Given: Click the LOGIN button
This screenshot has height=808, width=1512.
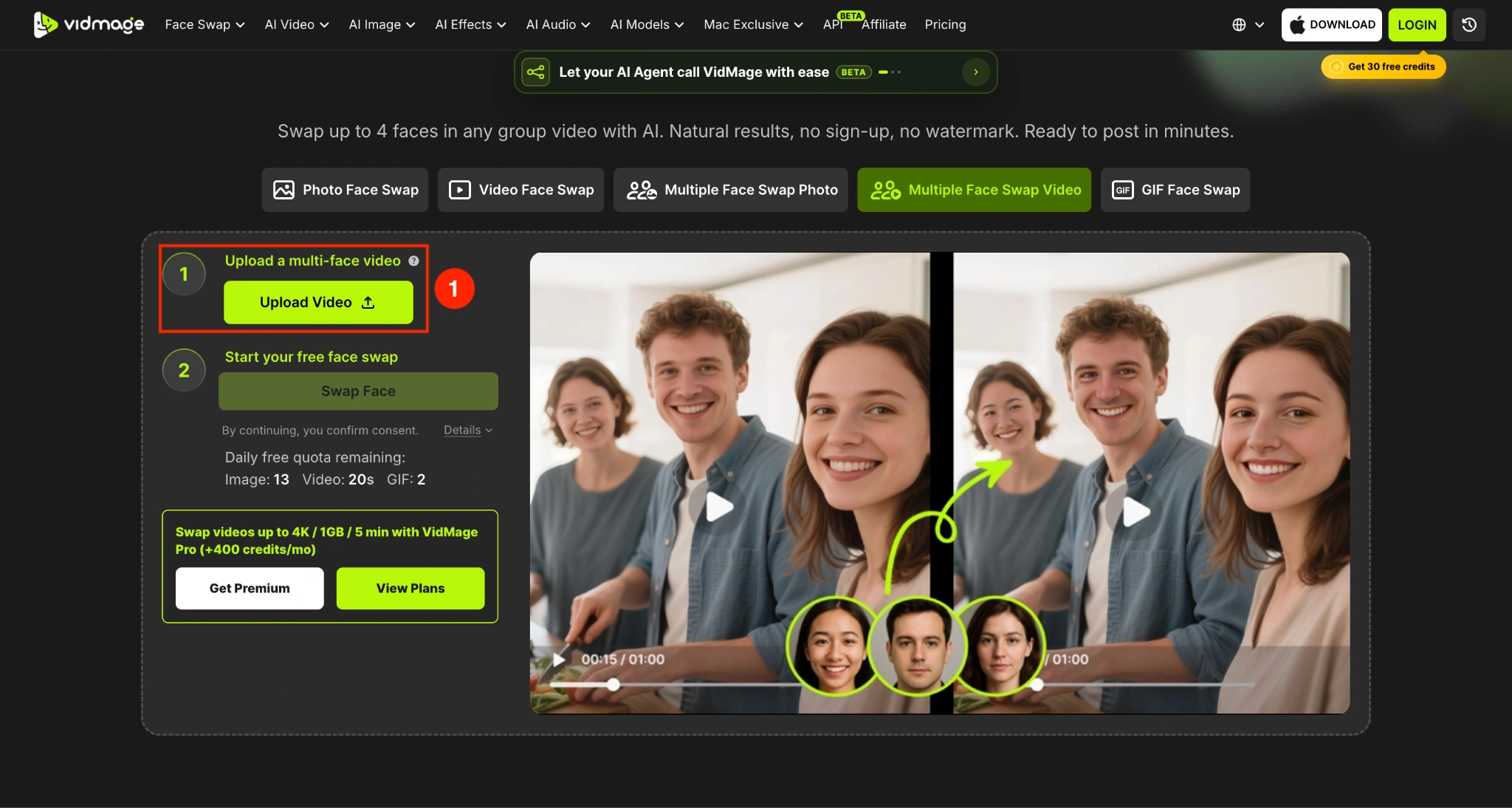Looking at the screenshot, I should pyautogui.click(x=1417, y=24).
